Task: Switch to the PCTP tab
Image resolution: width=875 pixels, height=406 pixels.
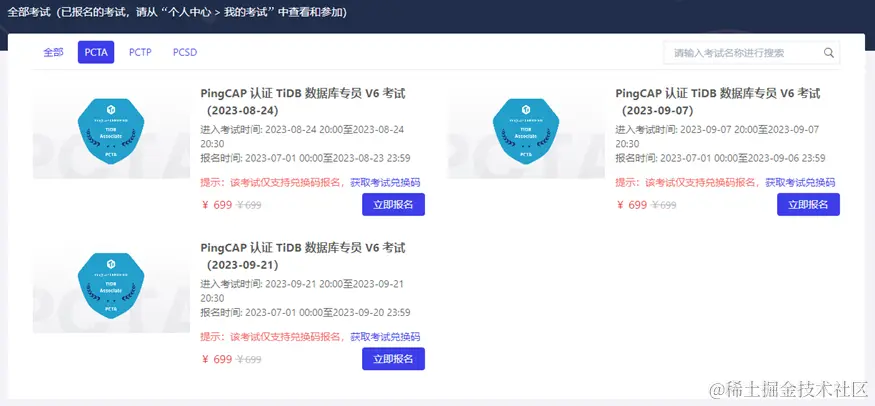Action: [x=140, y=52]
